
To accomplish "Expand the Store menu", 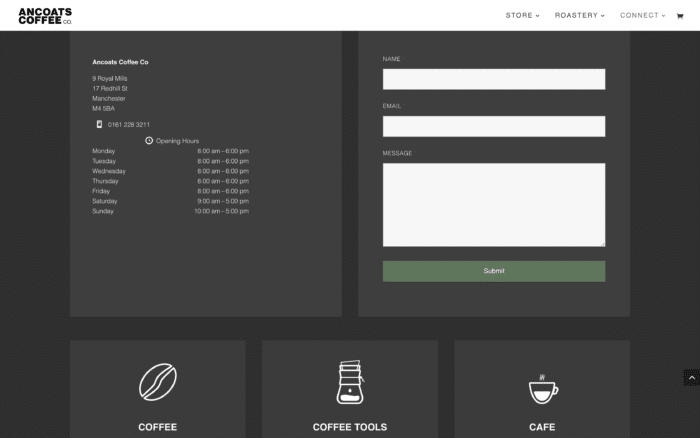I will (522, 16).
